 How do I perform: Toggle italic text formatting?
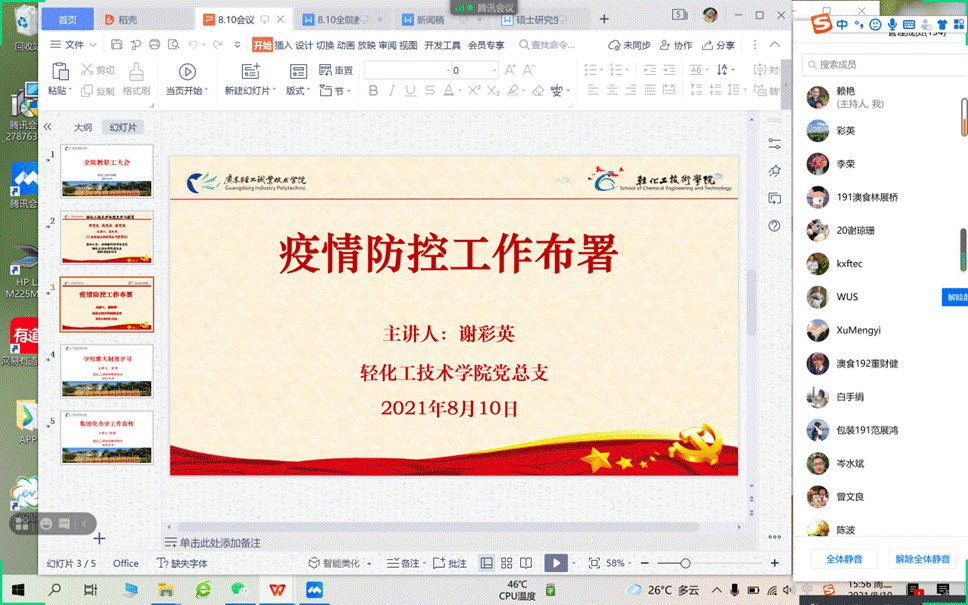(395, 91)
